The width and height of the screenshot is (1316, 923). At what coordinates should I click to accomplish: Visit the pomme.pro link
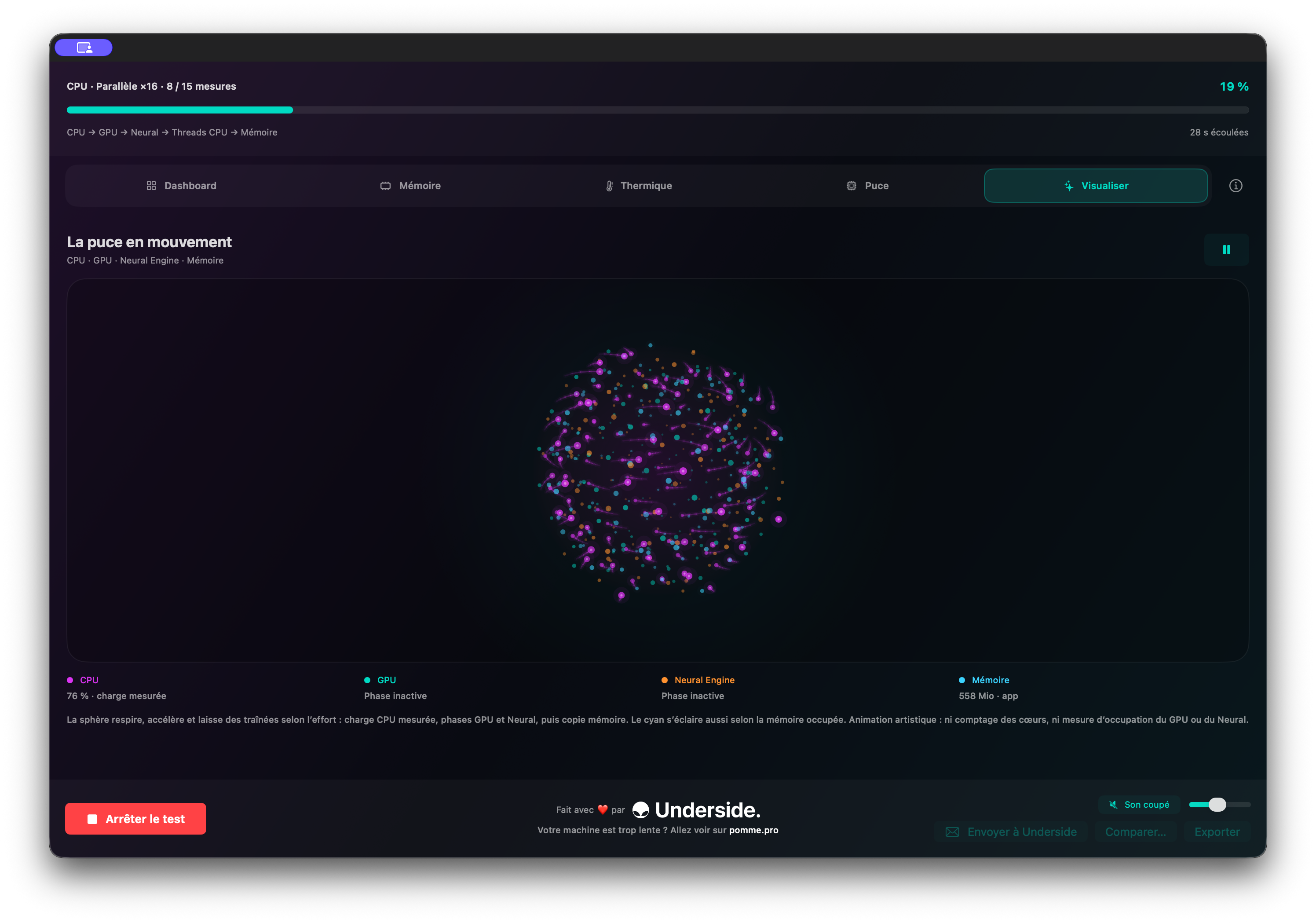753,830
